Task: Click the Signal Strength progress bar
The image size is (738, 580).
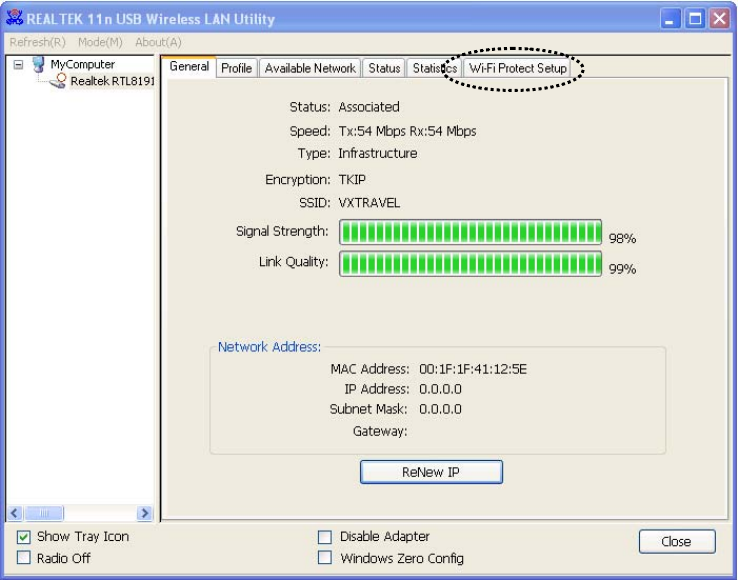Action: pyautogui.click(x=470, y=232)
